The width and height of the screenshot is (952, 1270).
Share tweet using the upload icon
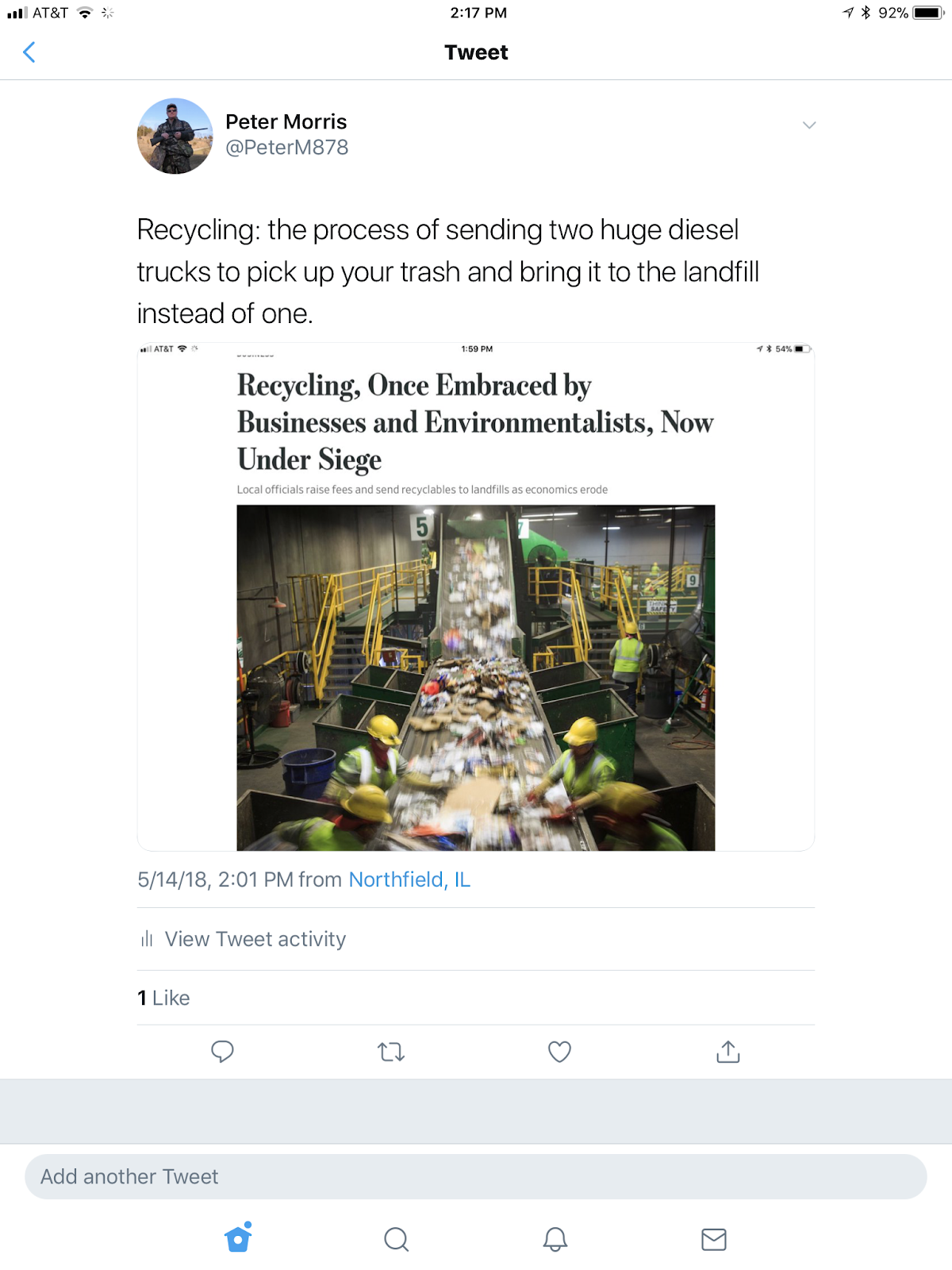pos(728,1052)
